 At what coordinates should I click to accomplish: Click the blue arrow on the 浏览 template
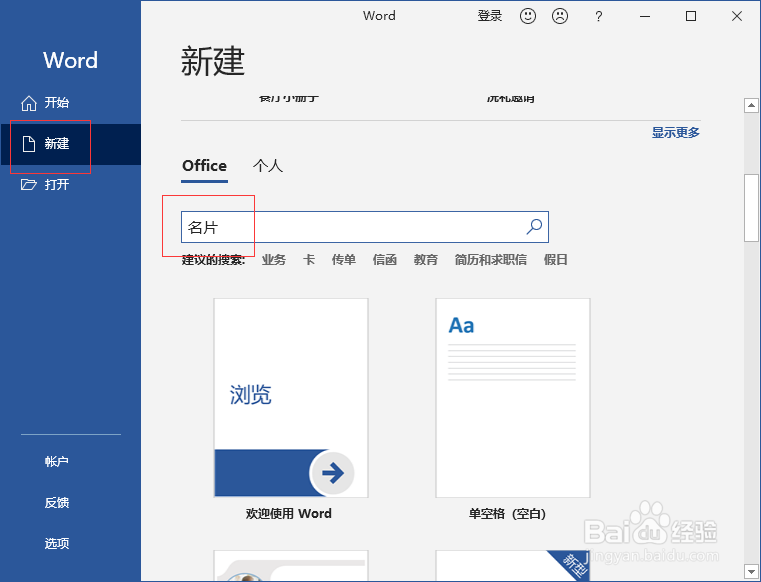[332, 473]
